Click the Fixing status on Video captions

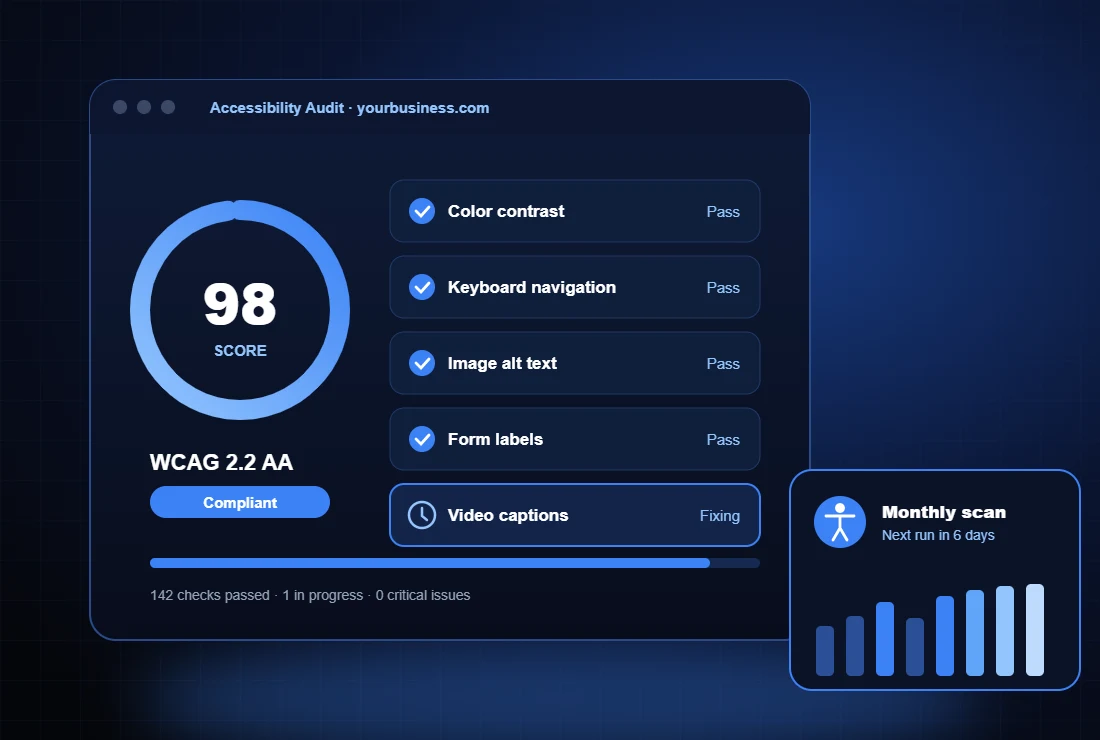(x=720, y=516)
